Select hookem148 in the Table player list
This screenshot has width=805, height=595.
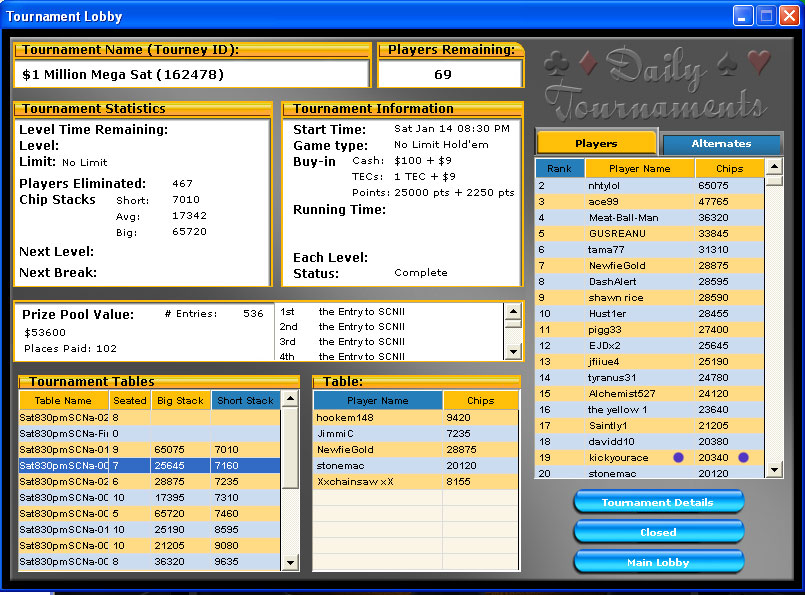click(378, 418)
